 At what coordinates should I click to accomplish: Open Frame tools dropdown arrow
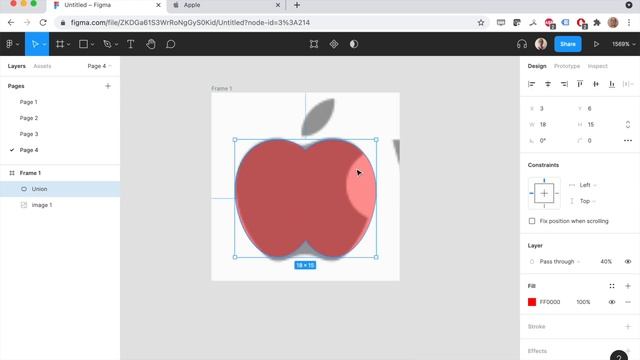point(69,44)
